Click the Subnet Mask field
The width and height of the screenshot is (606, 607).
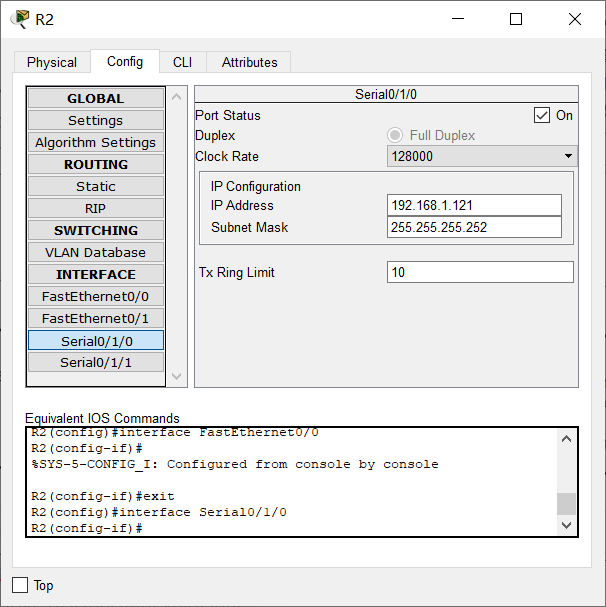(x=474, y=227)
